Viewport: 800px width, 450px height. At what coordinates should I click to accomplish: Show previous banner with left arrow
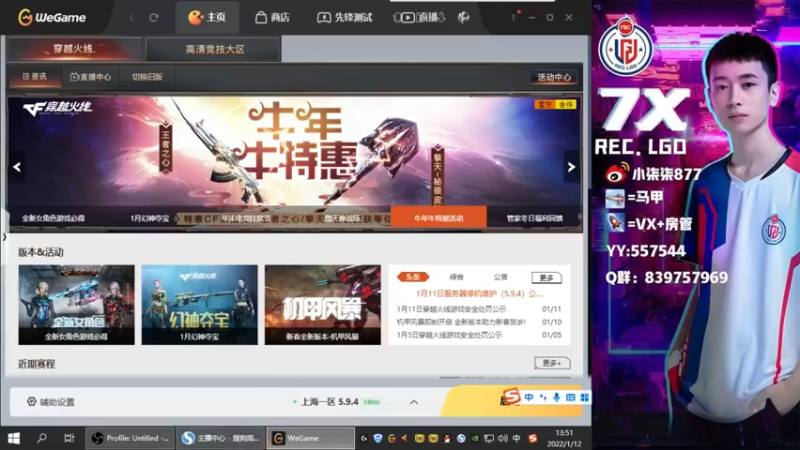17,167
